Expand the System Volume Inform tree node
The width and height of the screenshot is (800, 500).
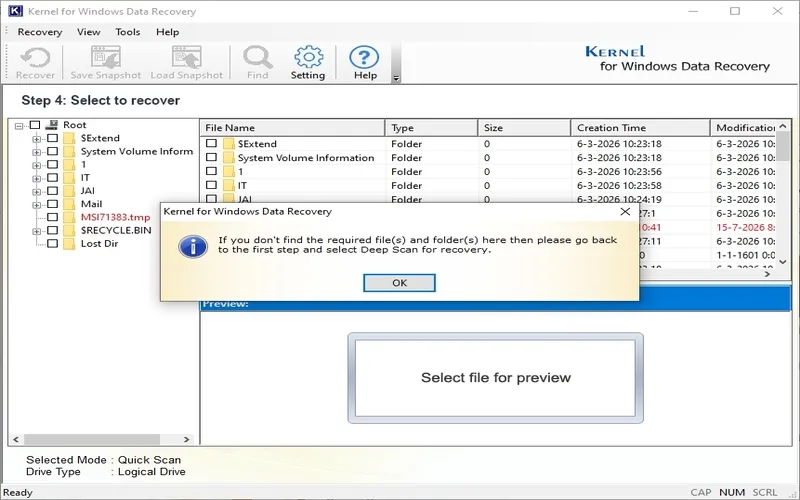36,152
